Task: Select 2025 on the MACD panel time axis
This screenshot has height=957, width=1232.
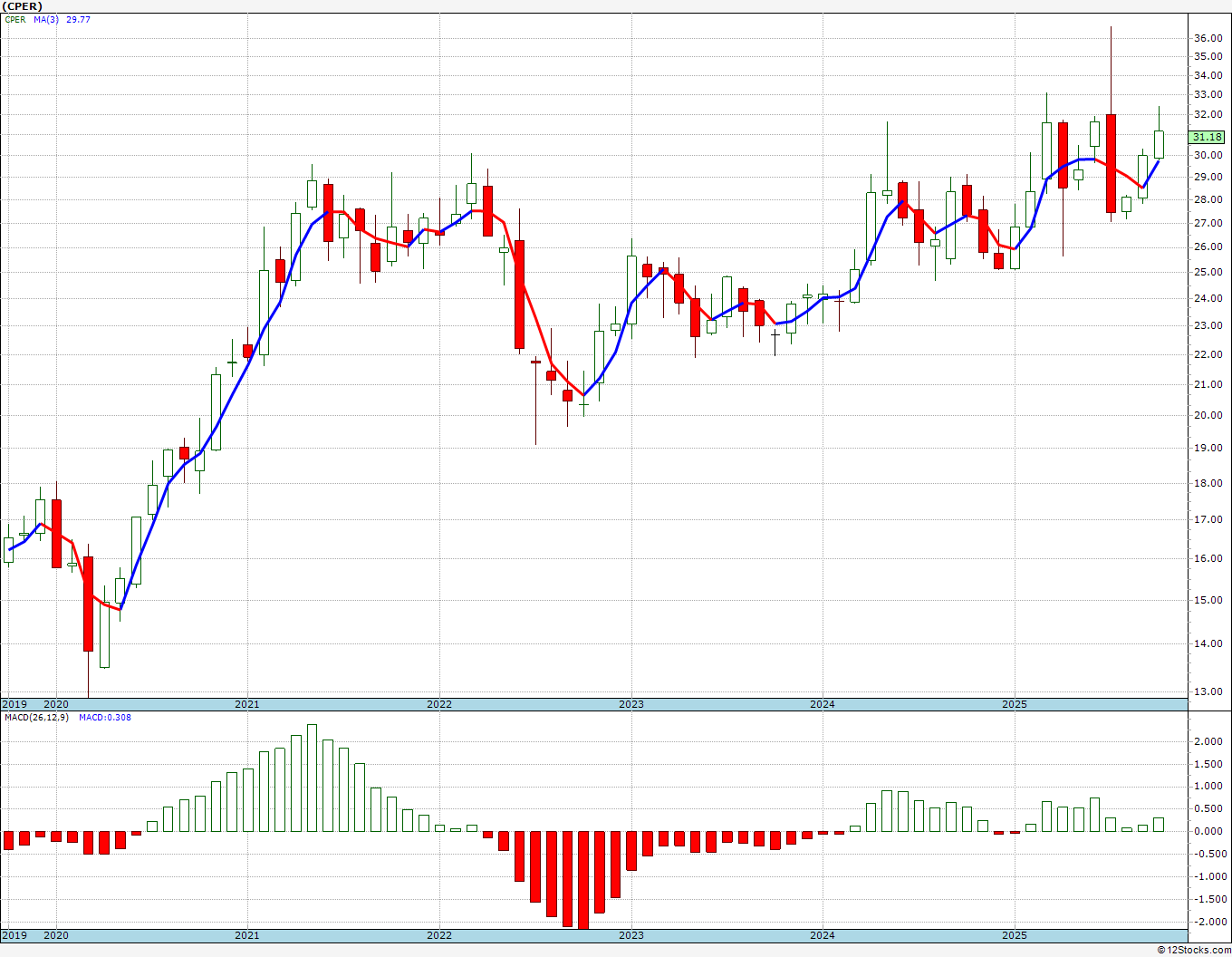Action: [1015, 935]
